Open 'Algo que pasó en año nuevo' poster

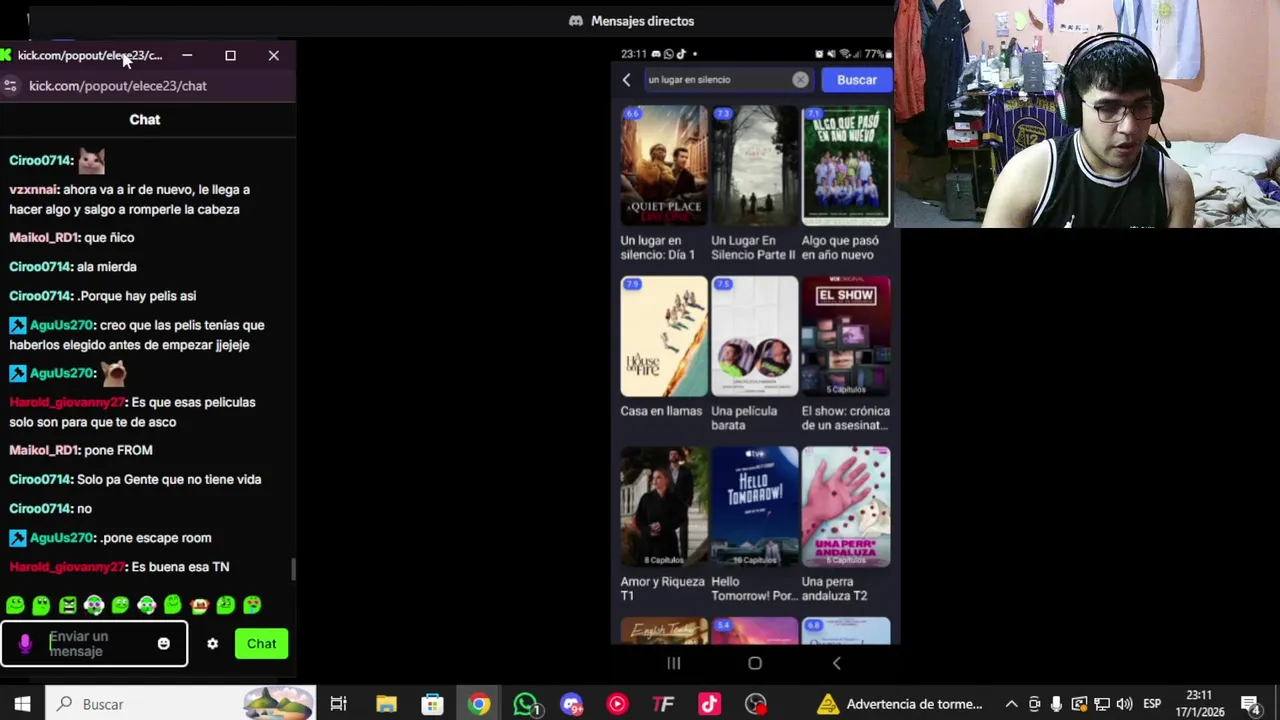pos(845,166)
